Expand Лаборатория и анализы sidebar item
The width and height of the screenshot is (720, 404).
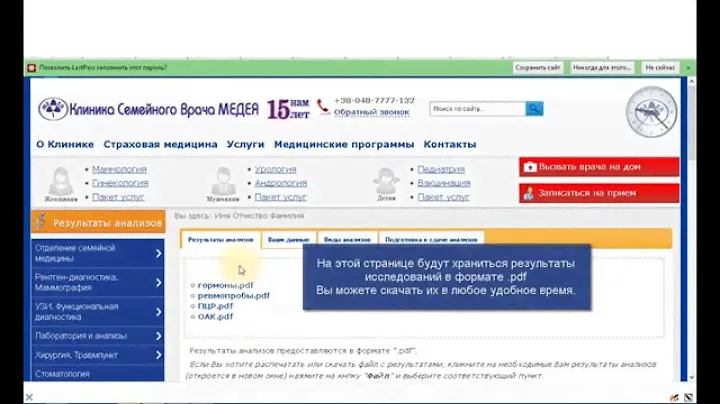[x=158, y=336]
